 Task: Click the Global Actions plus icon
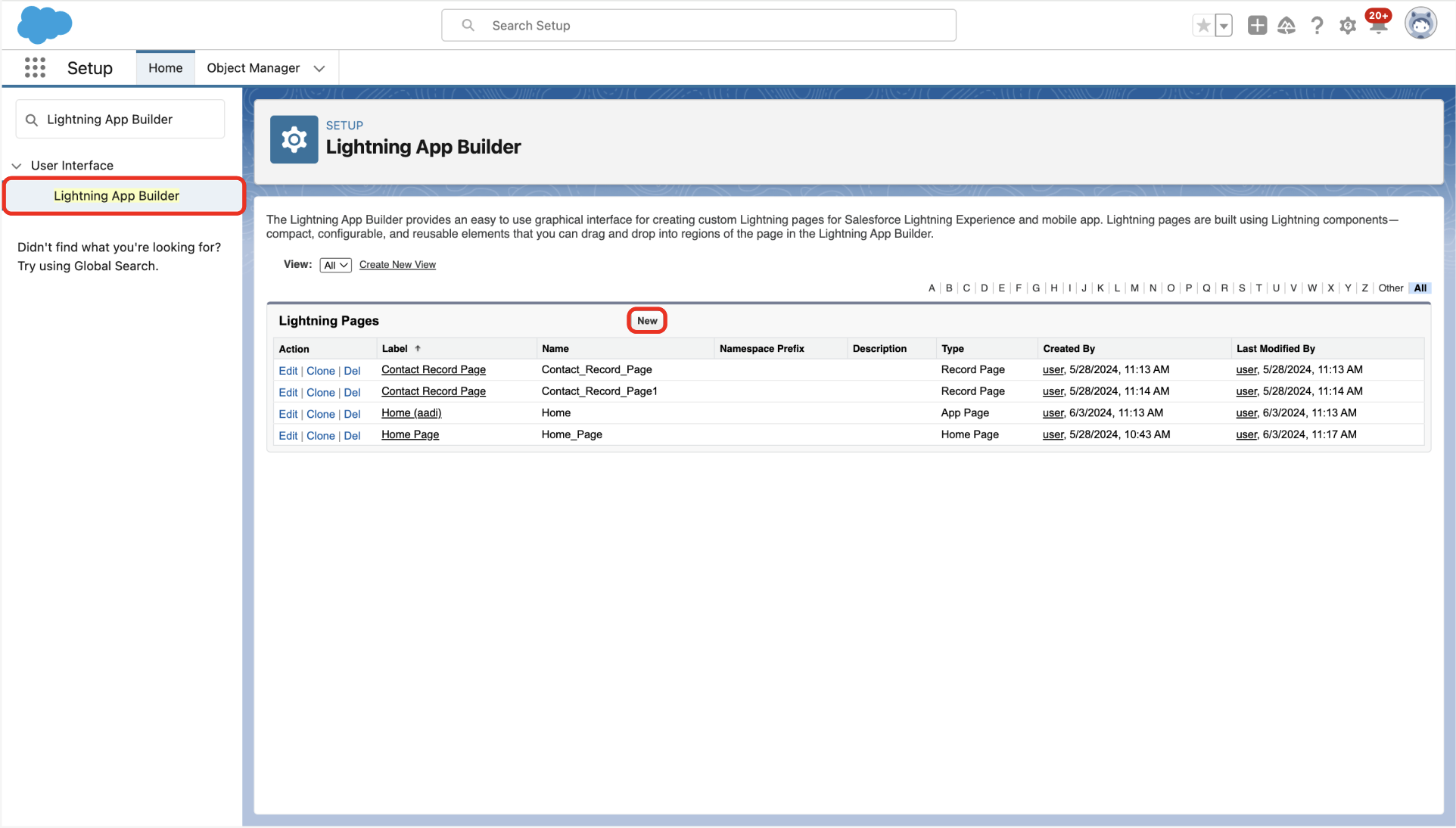[x=1257, y=25]
